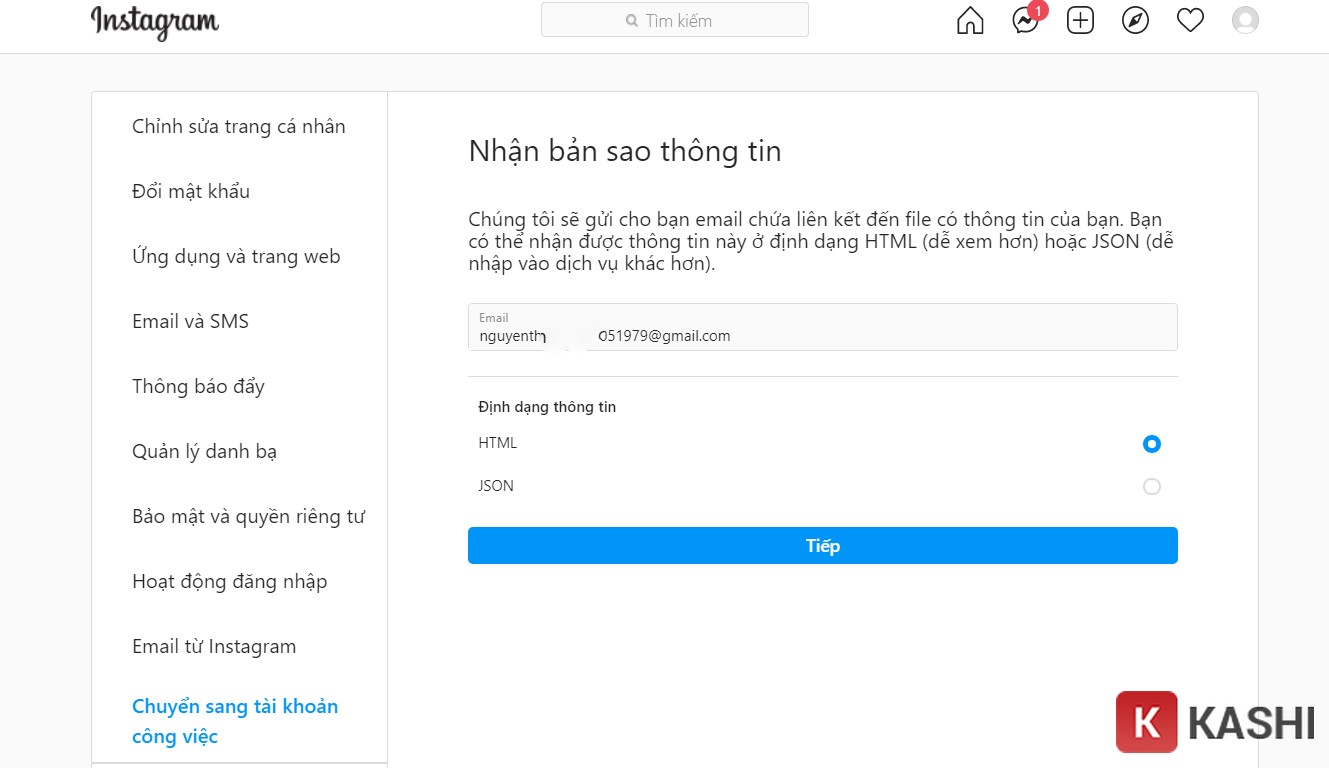Click the Home icon in the top navigation
Screen dimensions: 1329x768
(969, 19)
